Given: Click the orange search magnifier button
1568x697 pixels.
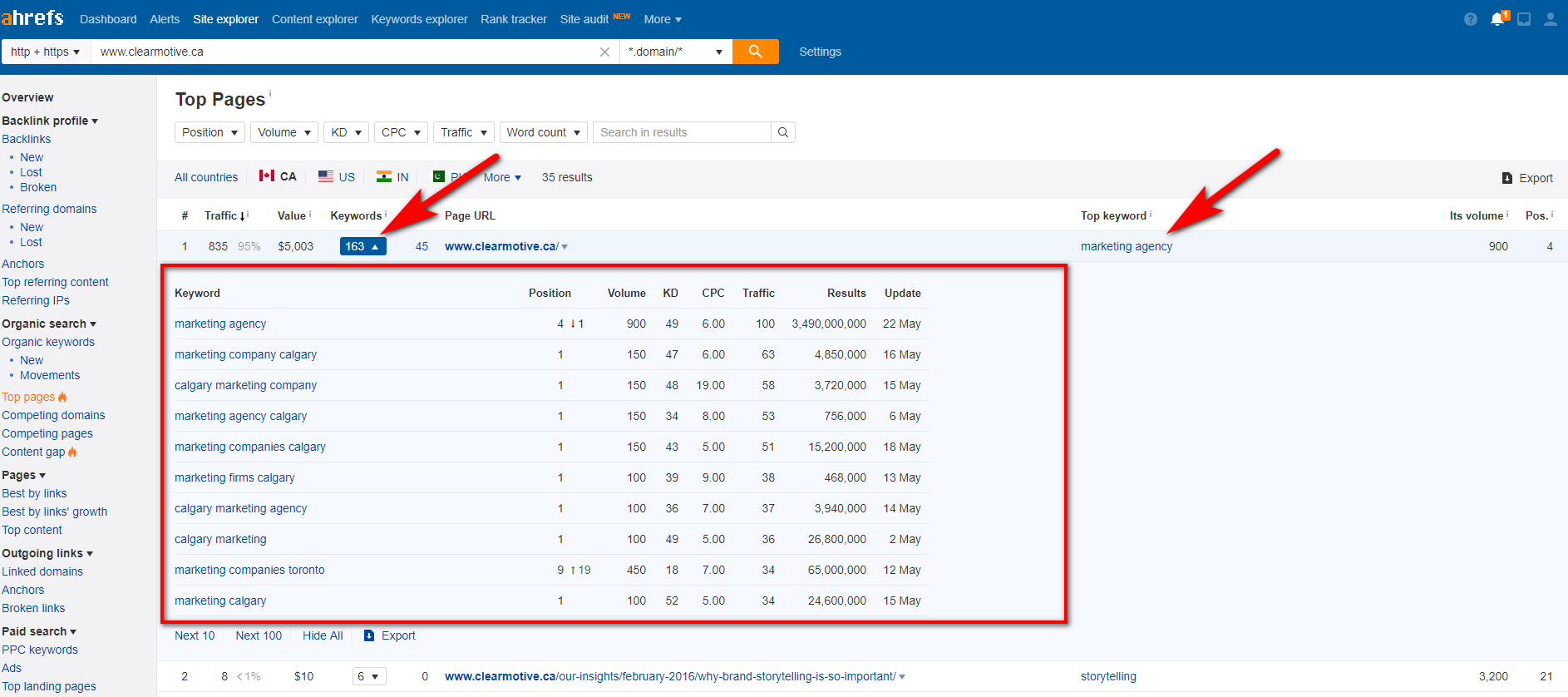Looking at the screenshot, I should (x=755, y=52).
